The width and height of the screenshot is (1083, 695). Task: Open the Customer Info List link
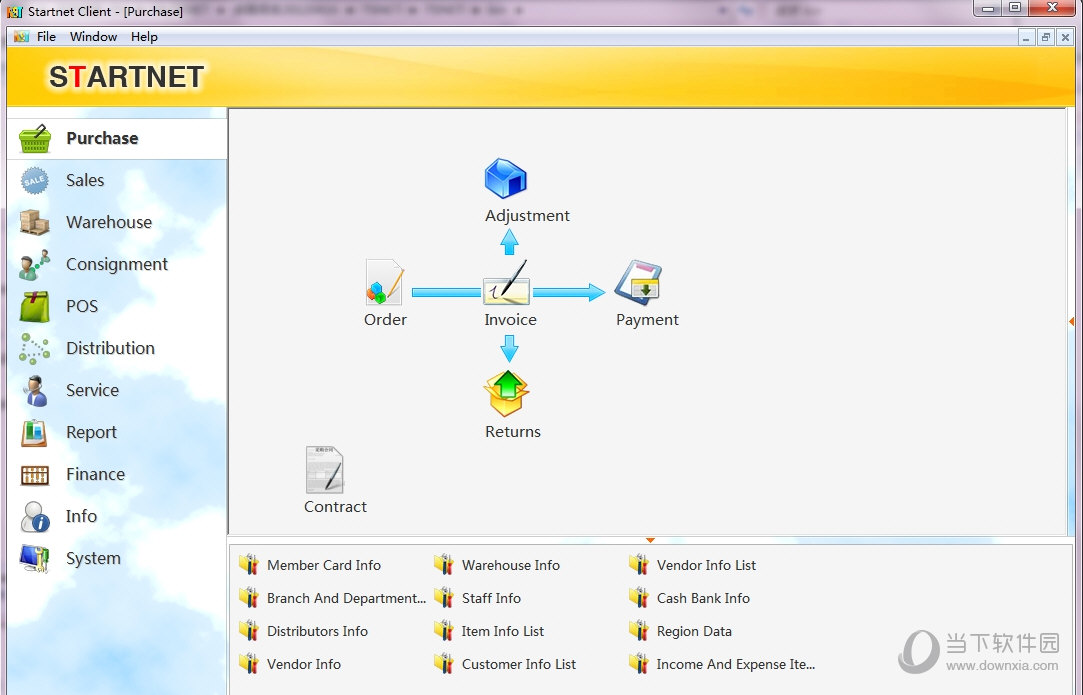tap(519, 665)
